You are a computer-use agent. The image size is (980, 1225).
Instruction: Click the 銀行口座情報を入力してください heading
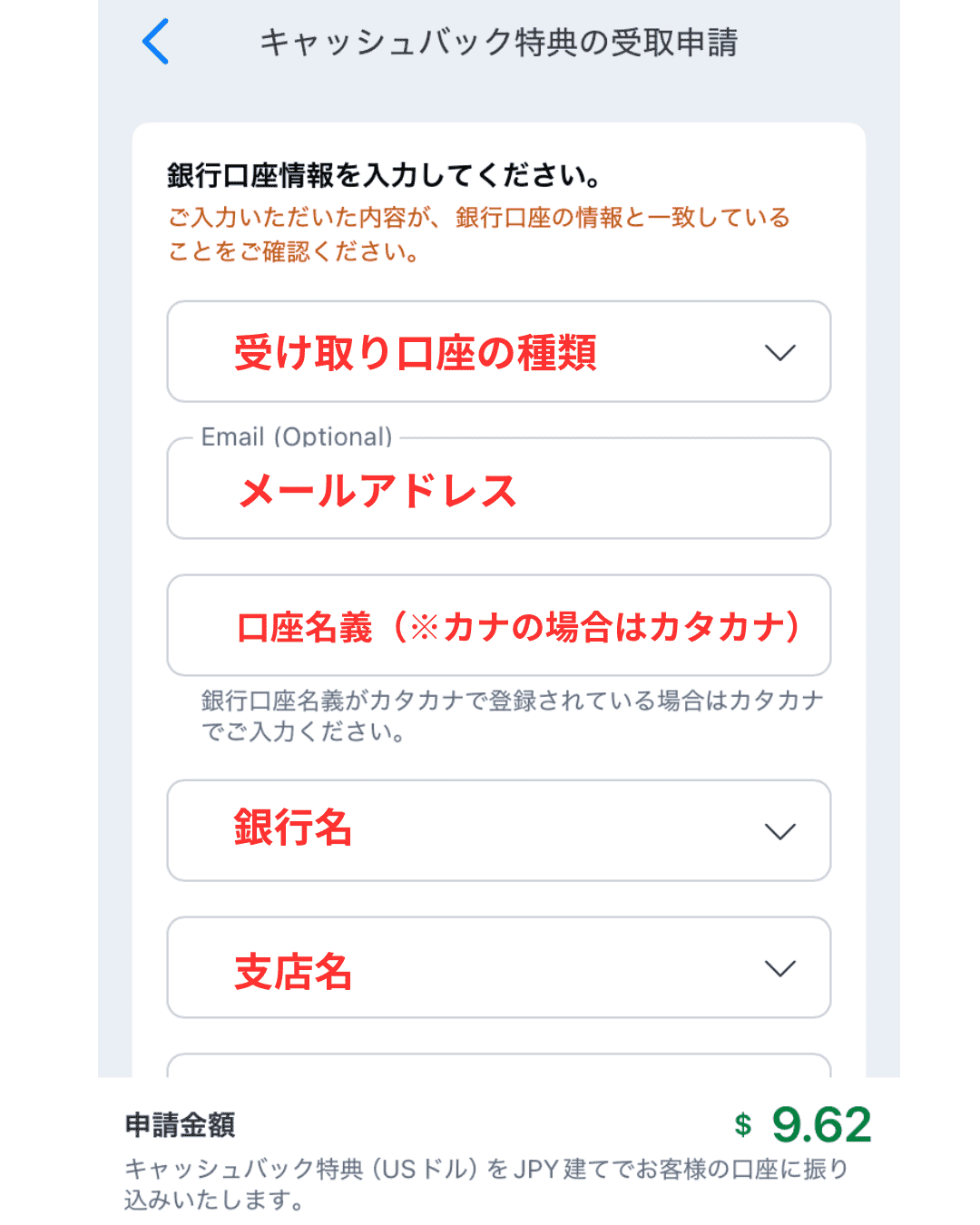pos(383,175)
